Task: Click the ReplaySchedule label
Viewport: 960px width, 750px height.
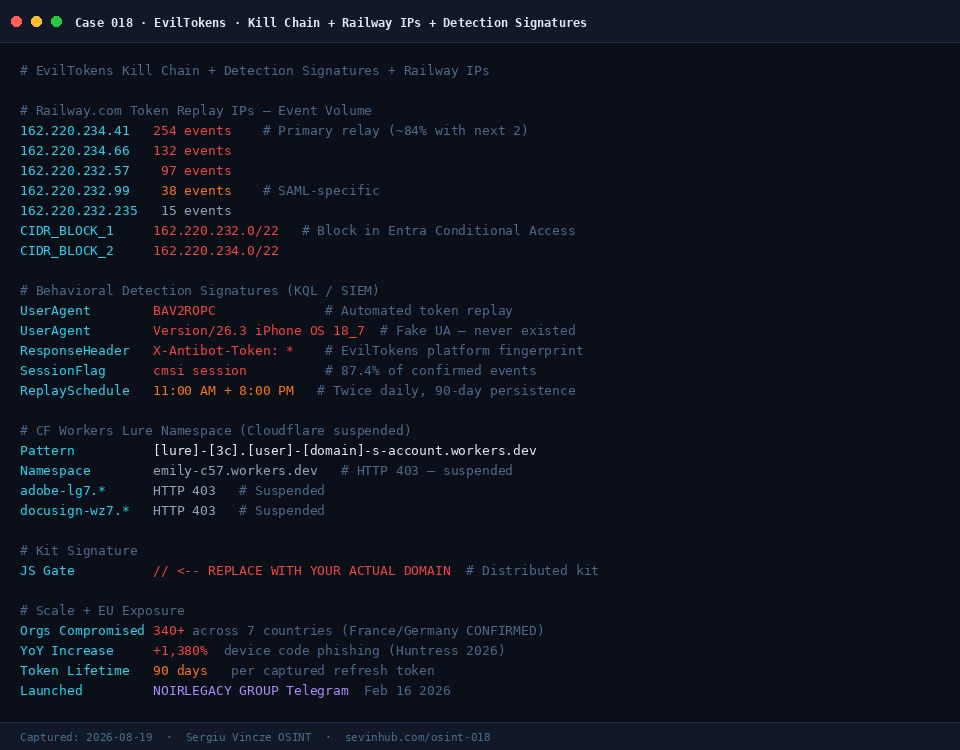Action: click(75, 391)
